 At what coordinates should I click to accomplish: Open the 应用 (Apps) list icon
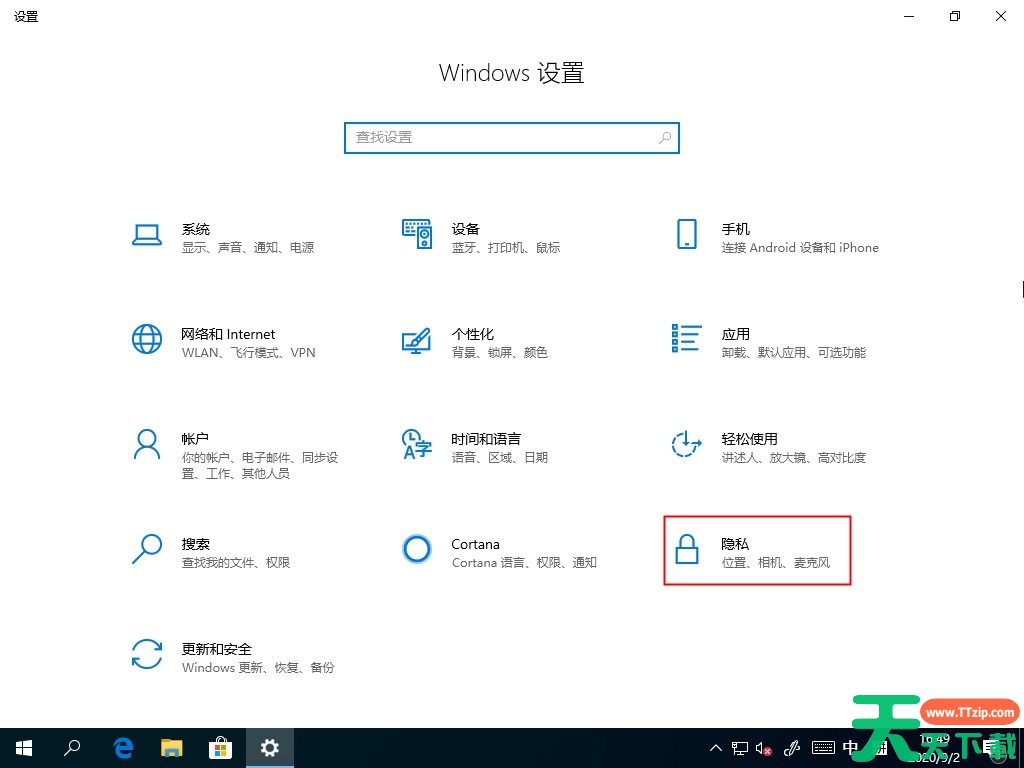pyautogui.click(x=686, y=338)
